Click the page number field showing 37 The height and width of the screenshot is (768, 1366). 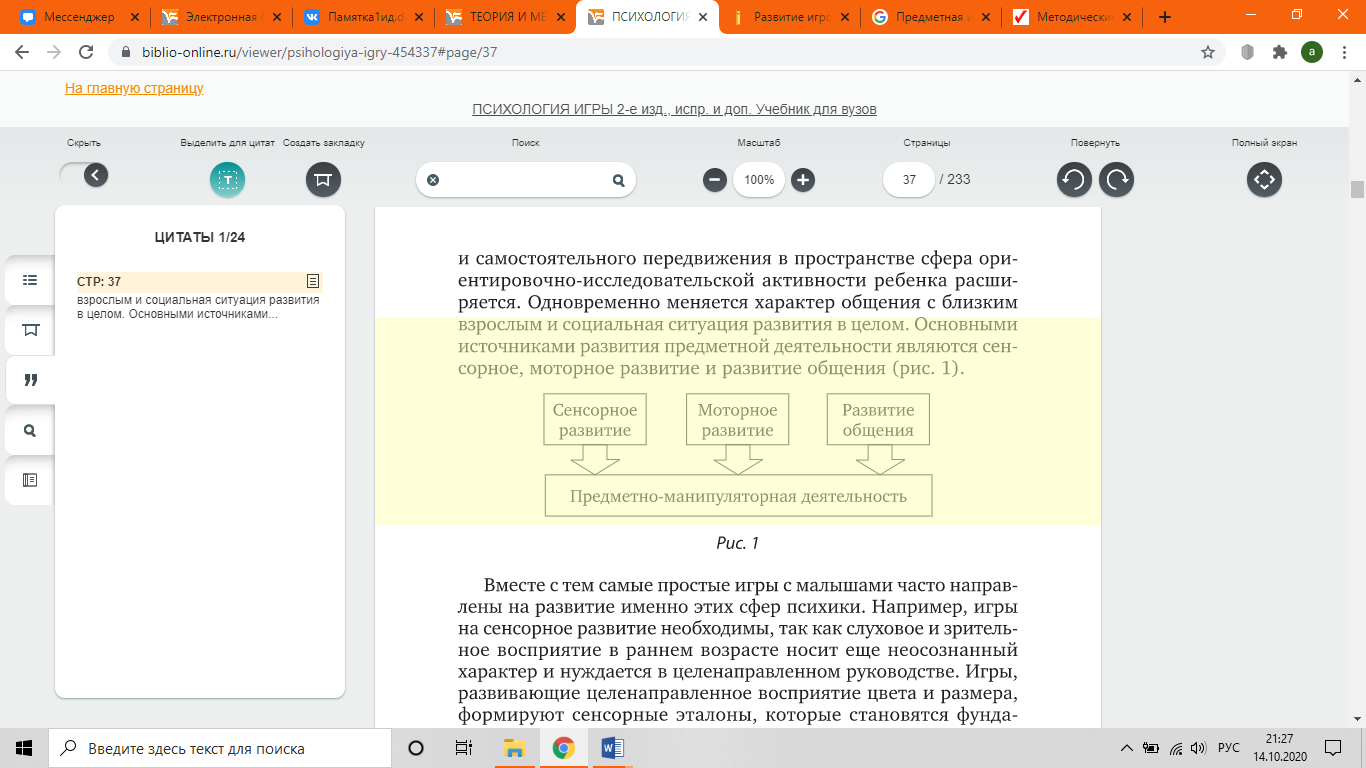909,180
